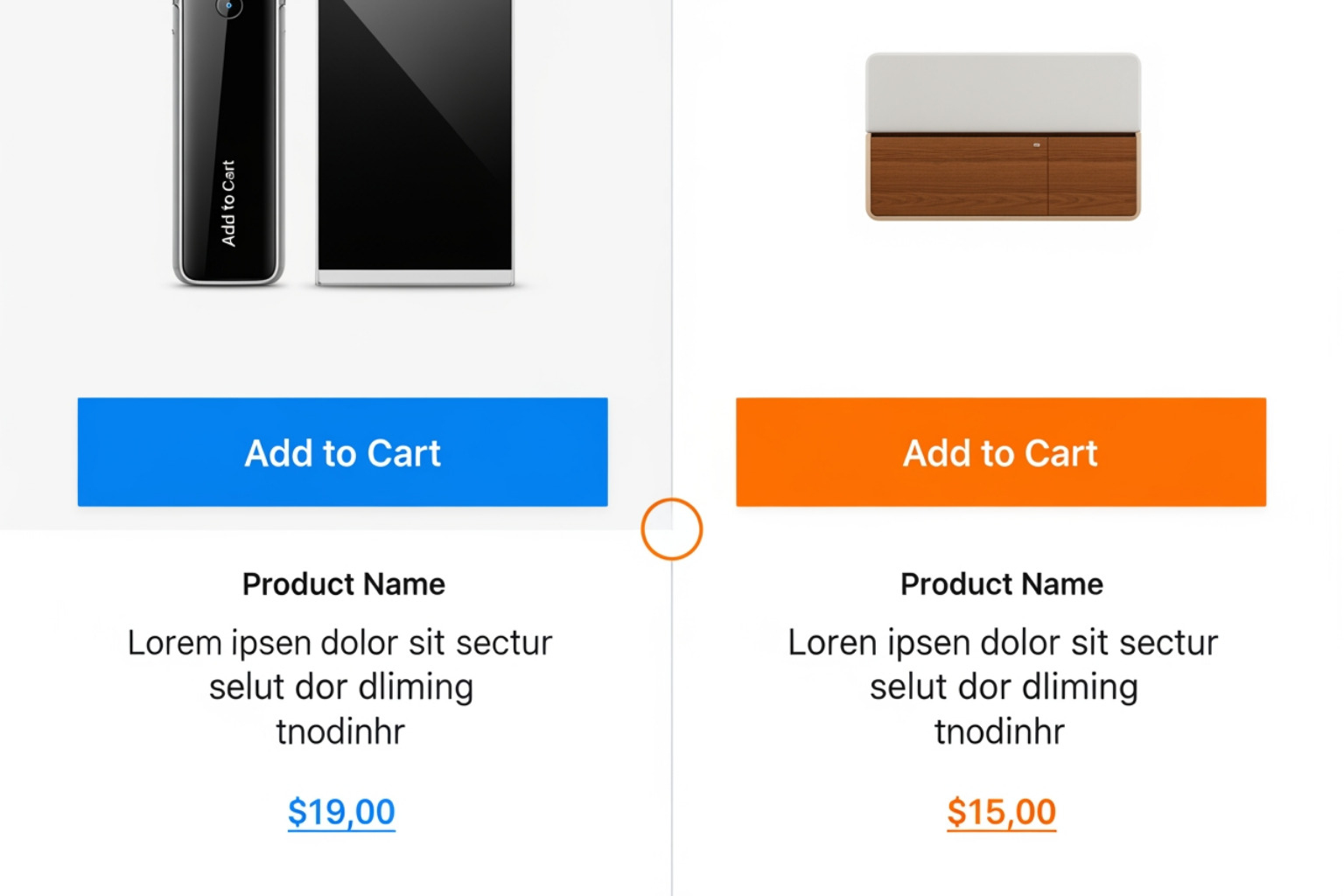Click the black smartphone screen image
Image resolution: width=1344 pixels, height=896 pixels.
click(413, 131)
